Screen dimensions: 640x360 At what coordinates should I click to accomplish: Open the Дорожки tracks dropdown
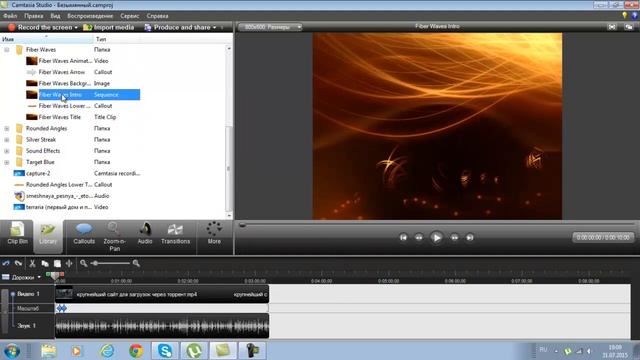tap(22, 277)
